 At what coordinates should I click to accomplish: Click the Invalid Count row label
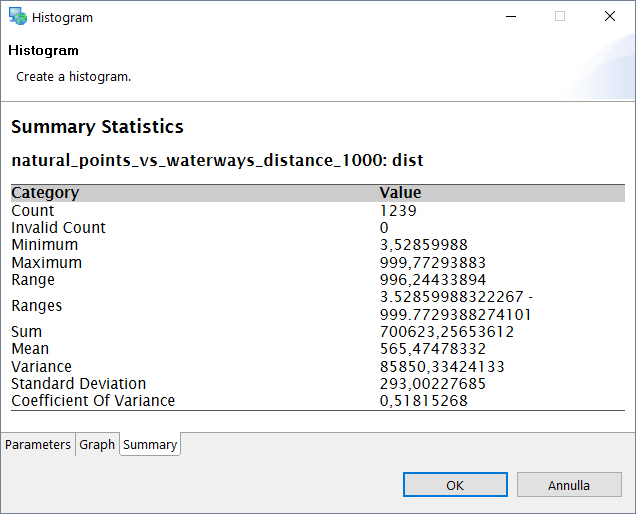[x=58, y=228]
